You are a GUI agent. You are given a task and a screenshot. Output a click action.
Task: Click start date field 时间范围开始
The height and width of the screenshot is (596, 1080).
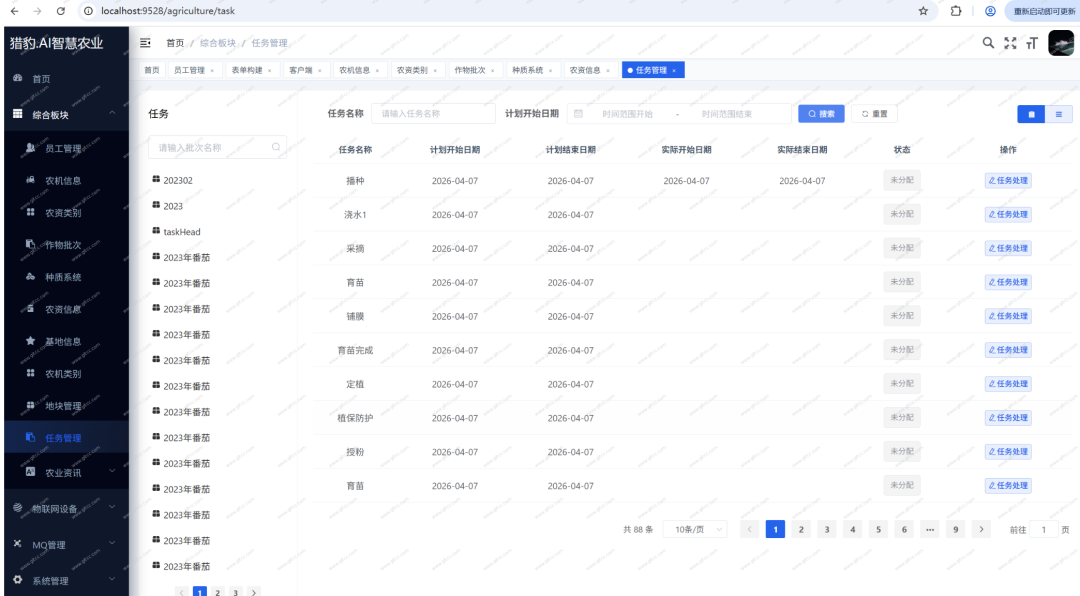point(627,114)
